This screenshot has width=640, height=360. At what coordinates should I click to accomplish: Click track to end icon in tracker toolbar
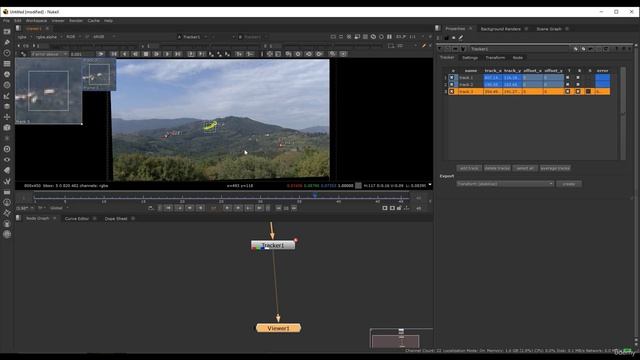pos(178,54)
